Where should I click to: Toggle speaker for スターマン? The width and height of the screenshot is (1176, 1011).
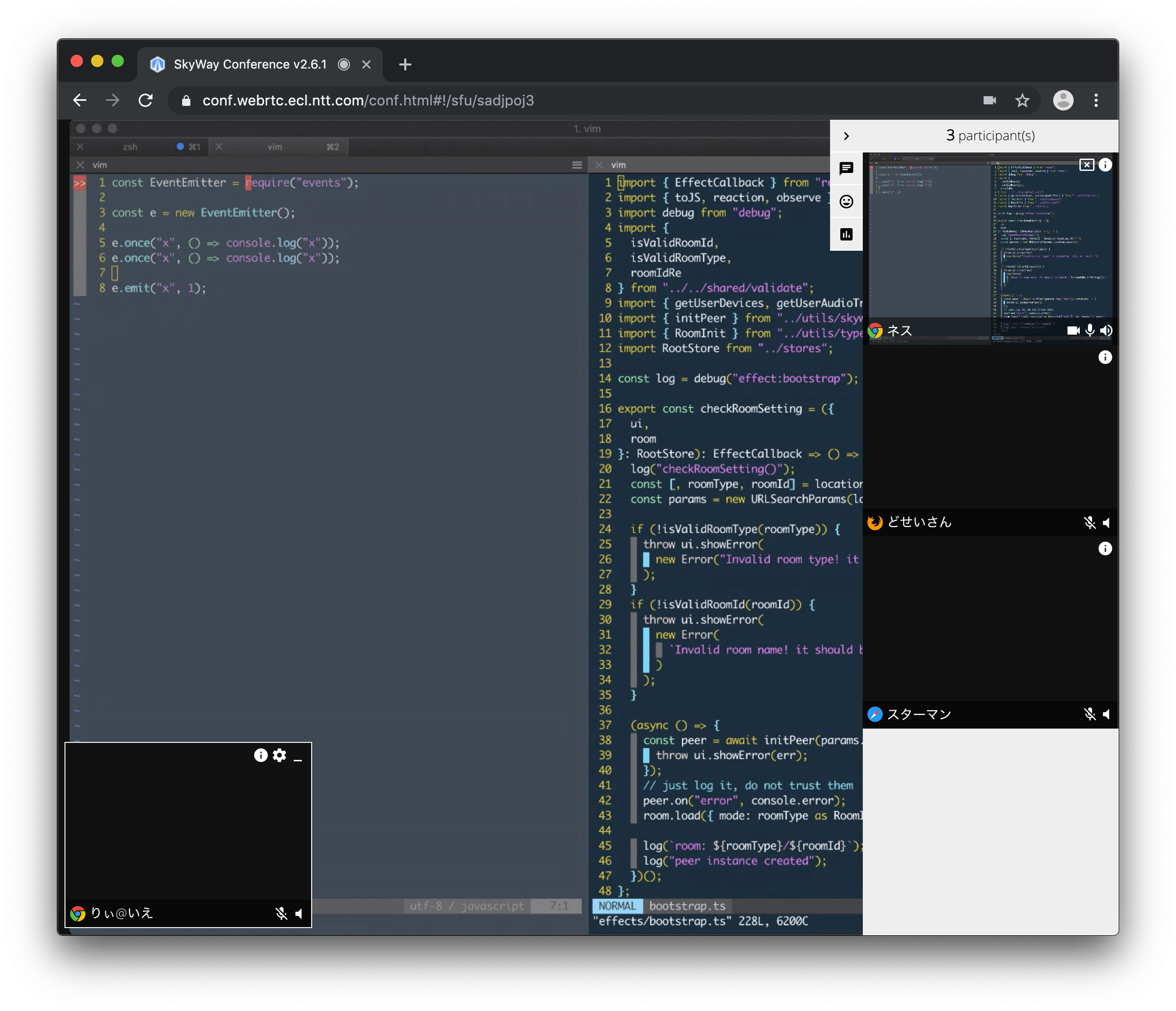coord(1106,714)
